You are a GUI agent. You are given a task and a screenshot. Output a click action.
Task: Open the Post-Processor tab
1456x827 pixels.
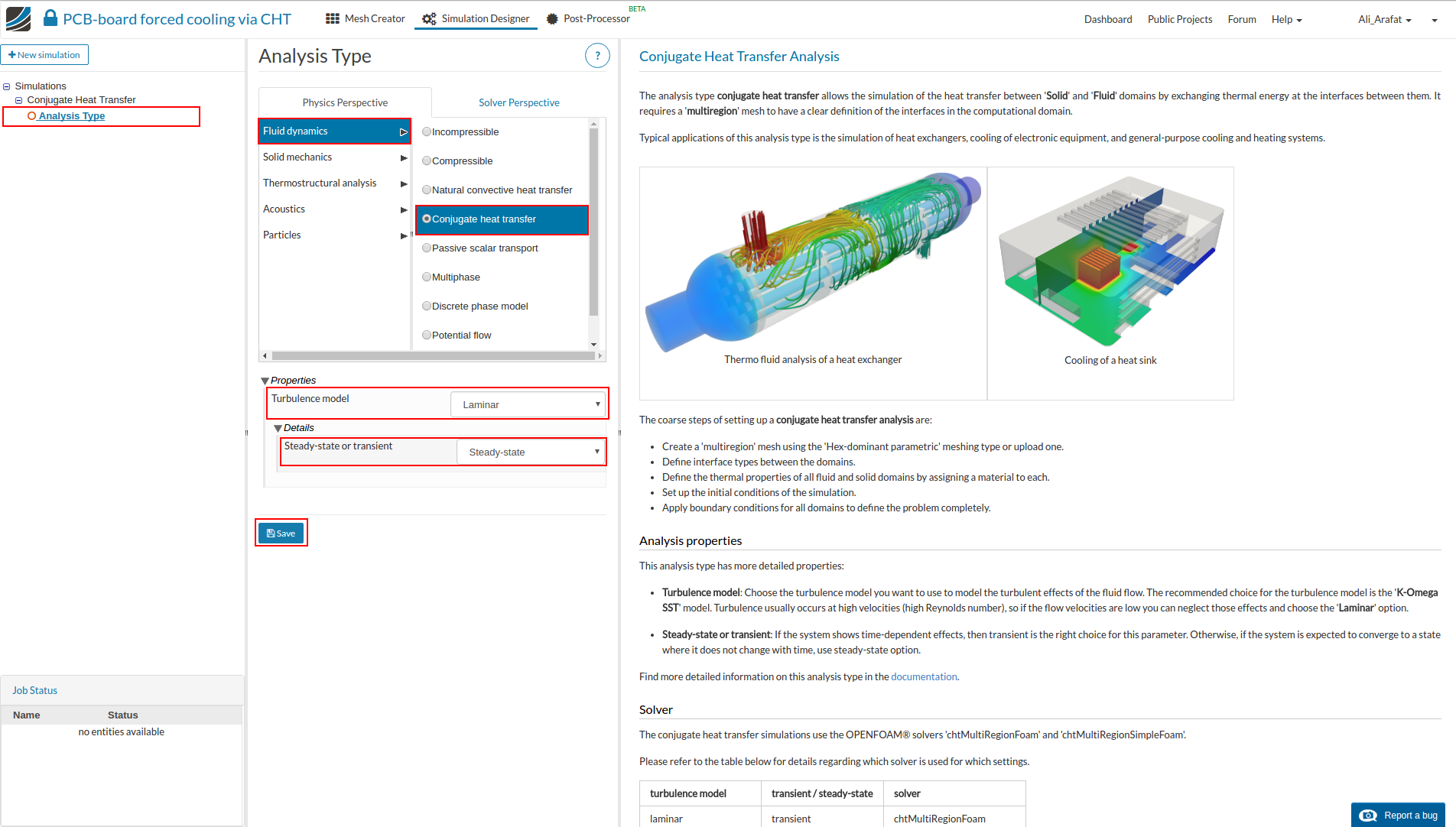[x=589, y=18]
